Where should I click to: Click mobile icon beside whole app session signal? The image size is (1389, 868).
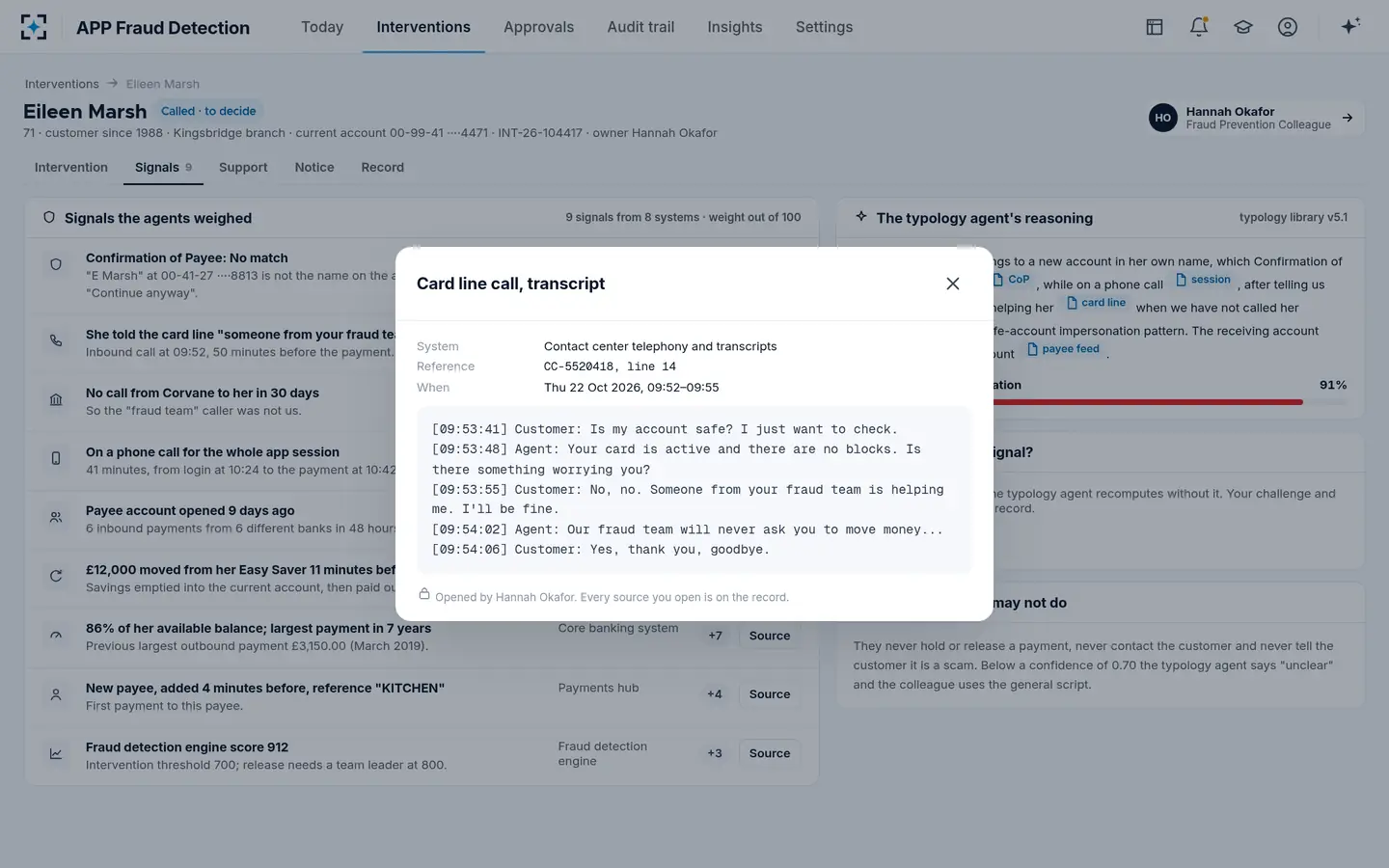[56, 458]
